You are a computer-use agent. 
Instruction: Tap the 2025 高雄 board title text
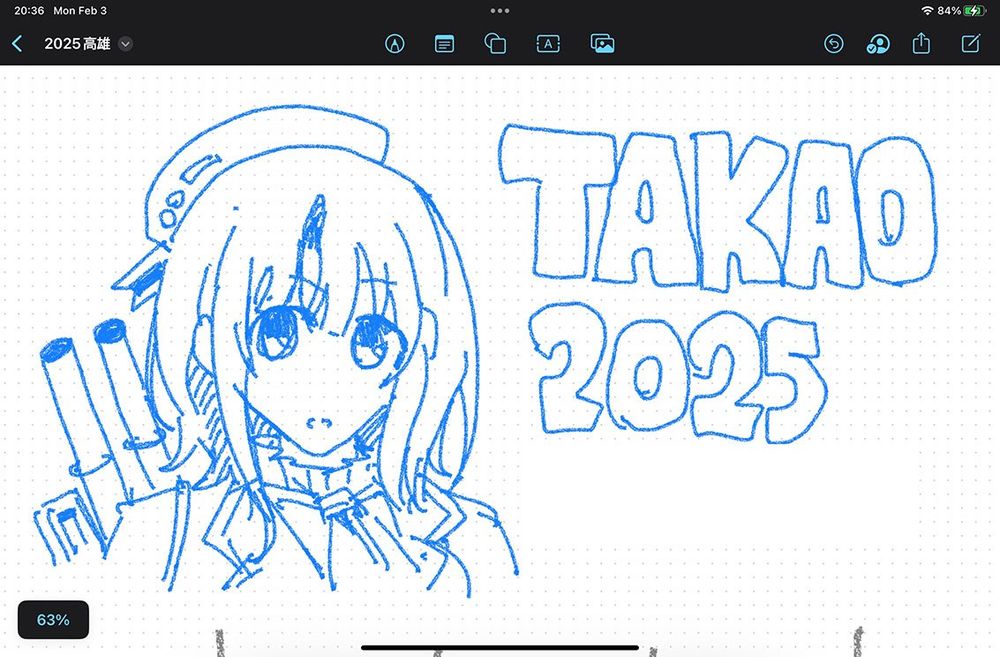tap(77, 44)
